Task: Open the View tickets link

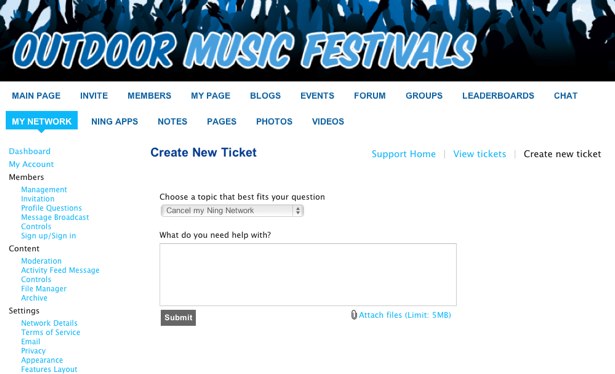Action: pyautogui.click(x=479, y=154)
